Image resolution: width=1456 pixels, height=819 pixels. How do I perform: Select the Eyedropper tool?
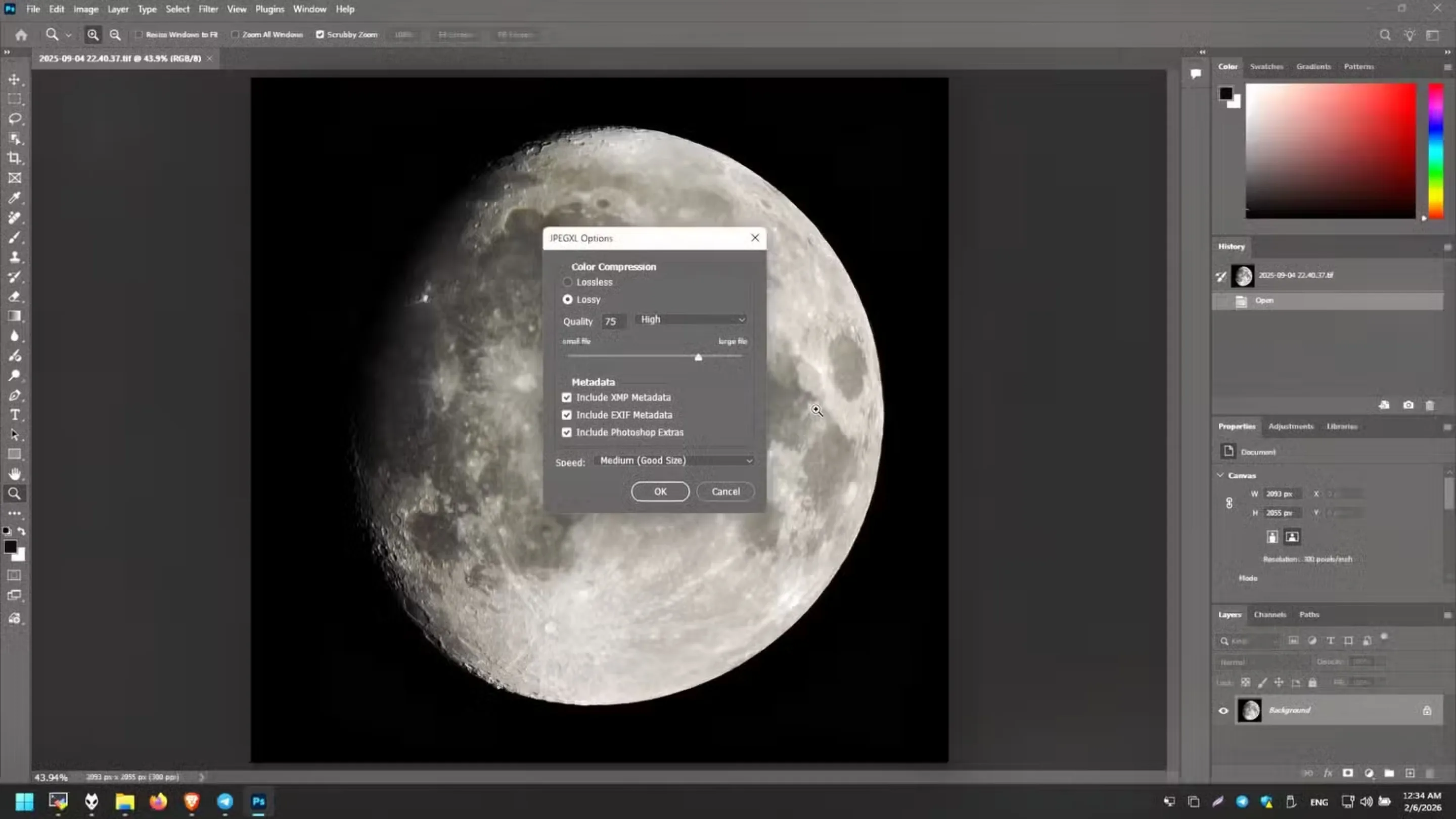[x=14, y=198]
